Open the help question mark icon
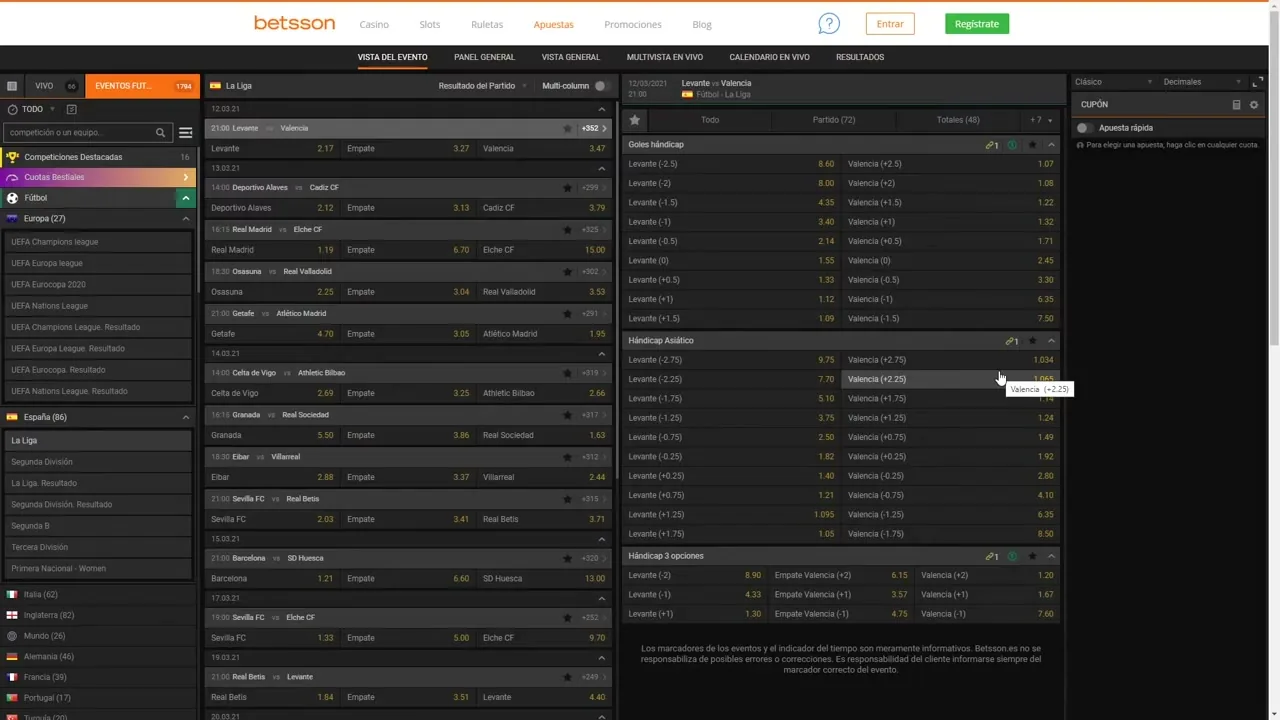The width and height of the screenshot is (1280, 720). [x=829, y=24]
